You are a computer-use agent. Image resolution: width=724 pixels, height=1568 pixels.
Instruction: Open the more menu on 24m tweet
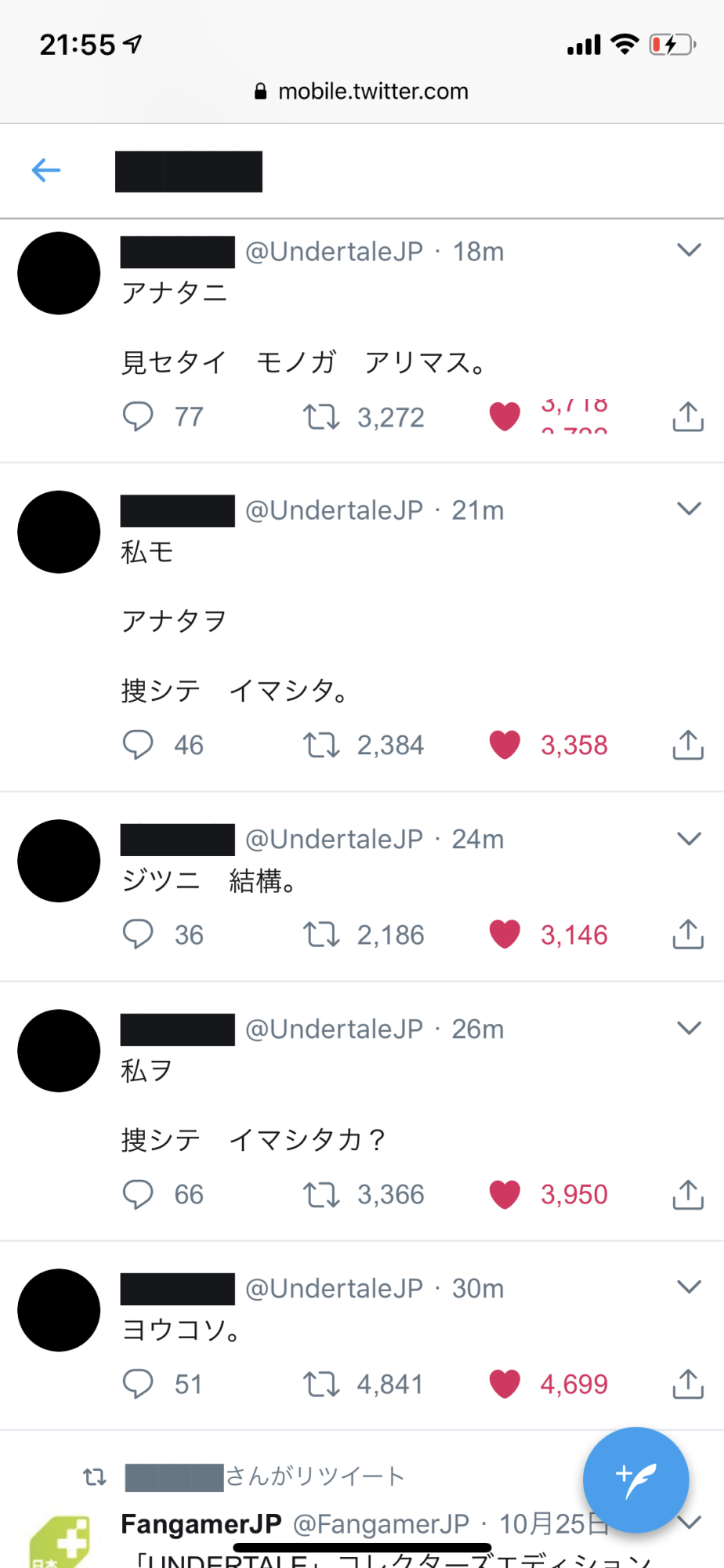(689, 839)
